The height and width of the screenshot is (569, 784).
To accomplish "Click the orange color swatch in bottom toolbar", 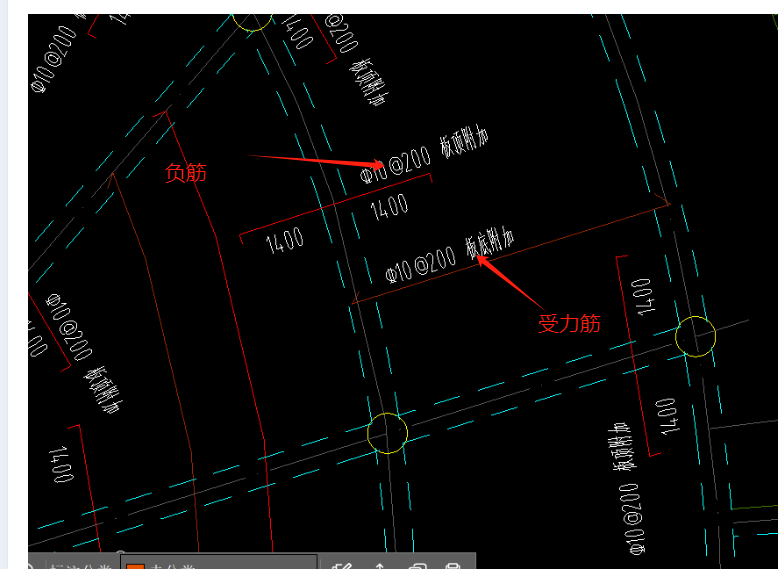I will [135, 566].
